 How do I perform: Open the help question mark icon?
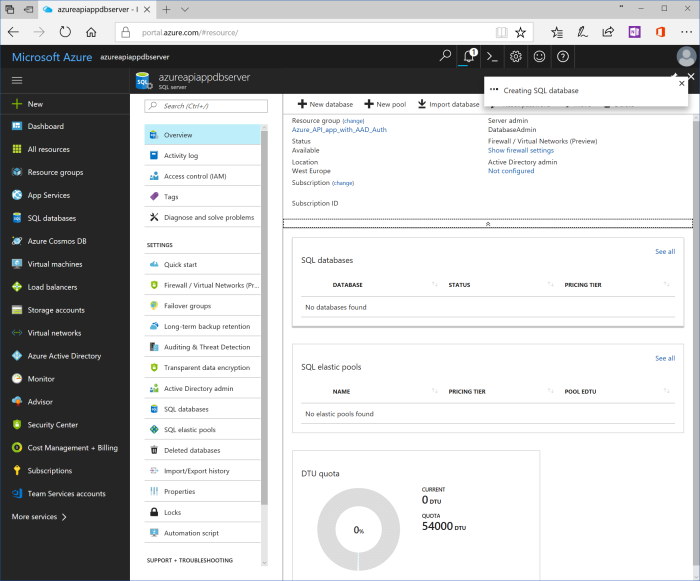point(563,57)
